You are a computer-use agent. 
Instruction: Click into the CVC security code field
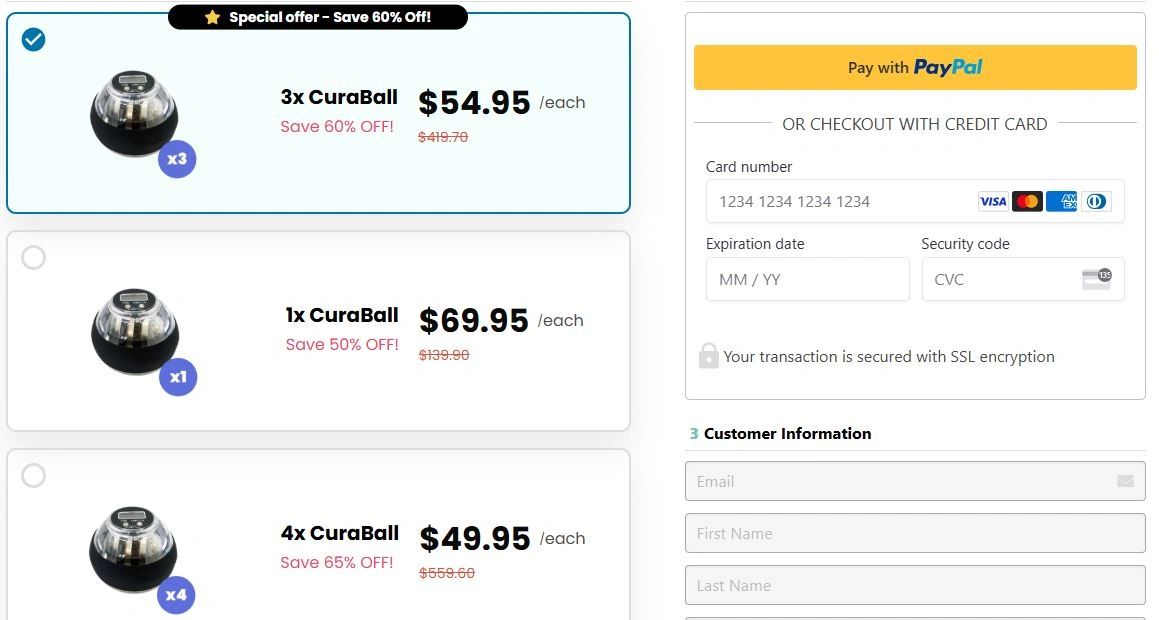[x=1000, y=279]
